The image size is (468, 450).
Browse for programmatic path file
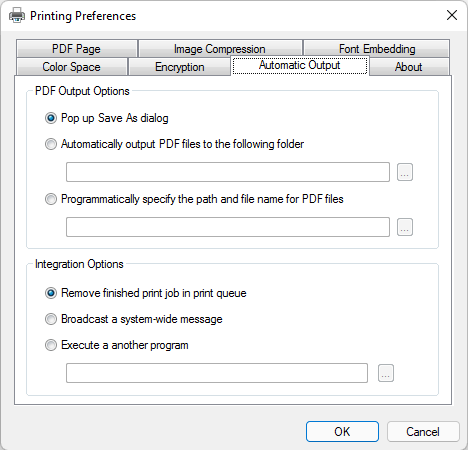tap(405, 227)
